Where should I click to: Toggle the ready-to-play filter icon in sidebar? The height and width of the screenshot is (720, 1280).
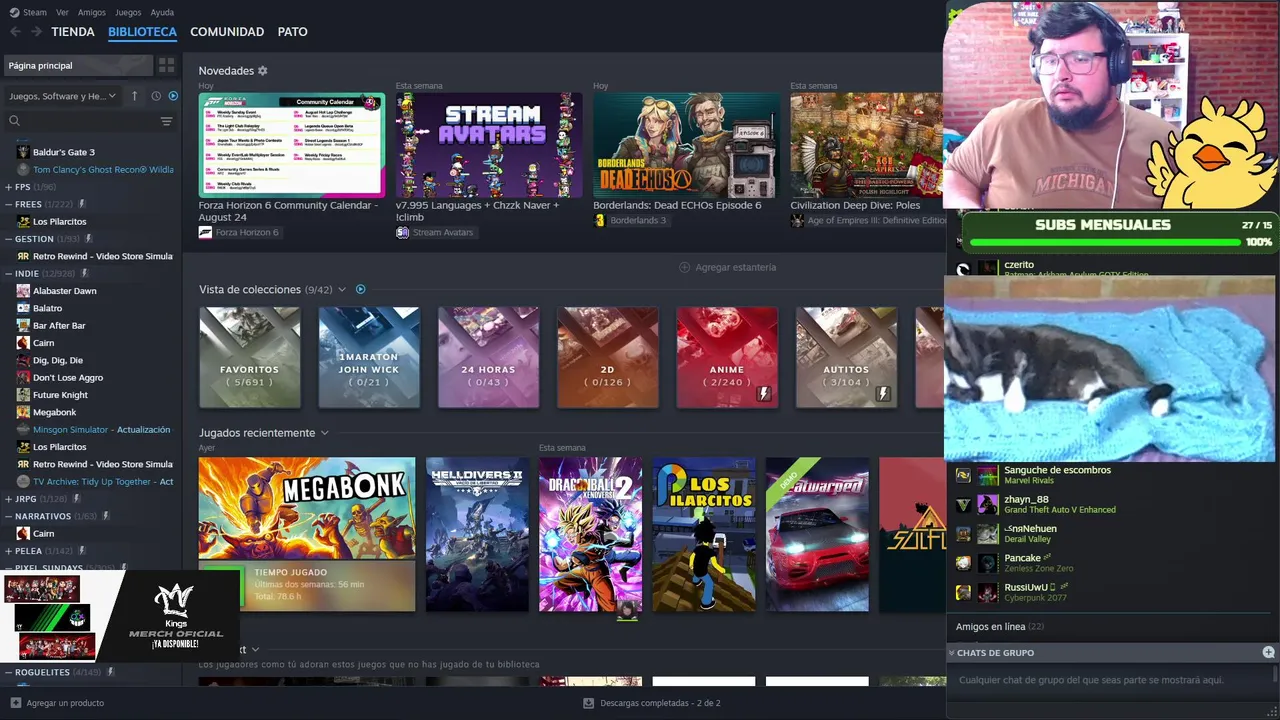tap(173, 96)
